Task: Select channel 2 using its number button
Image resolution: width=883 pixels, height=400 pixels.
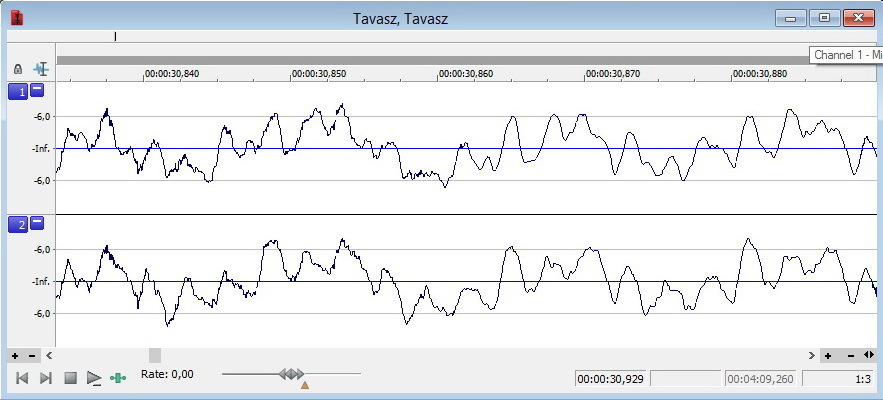Action: pos(18,225)
